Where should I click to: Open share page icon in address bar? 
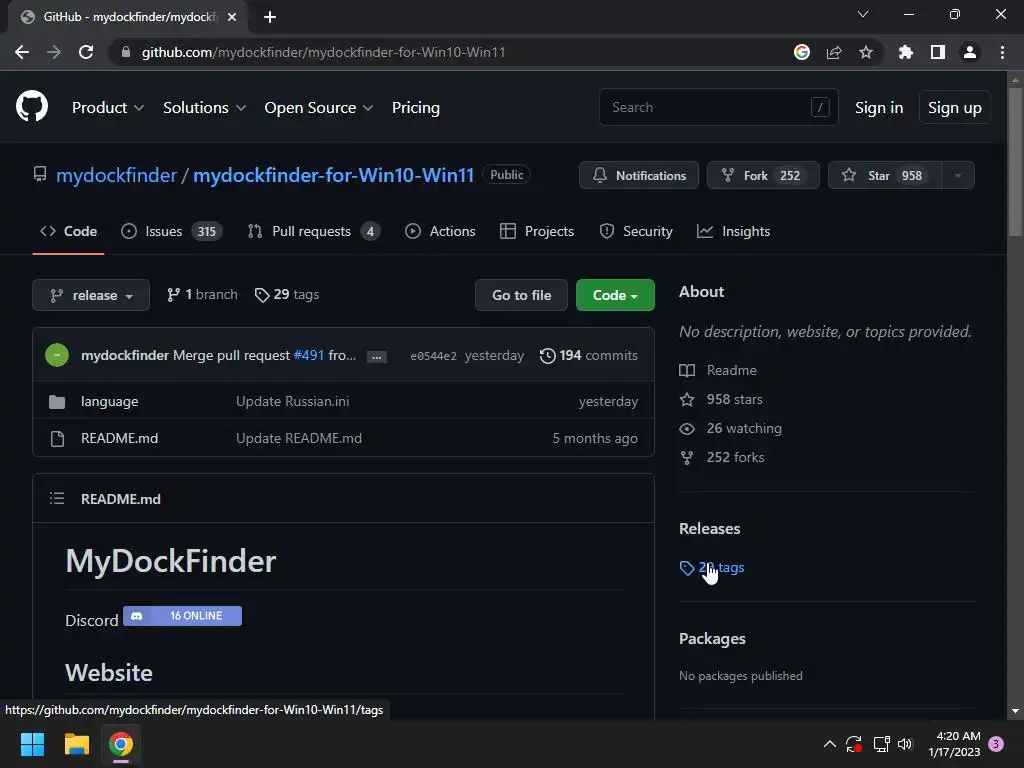coord(833,52)
